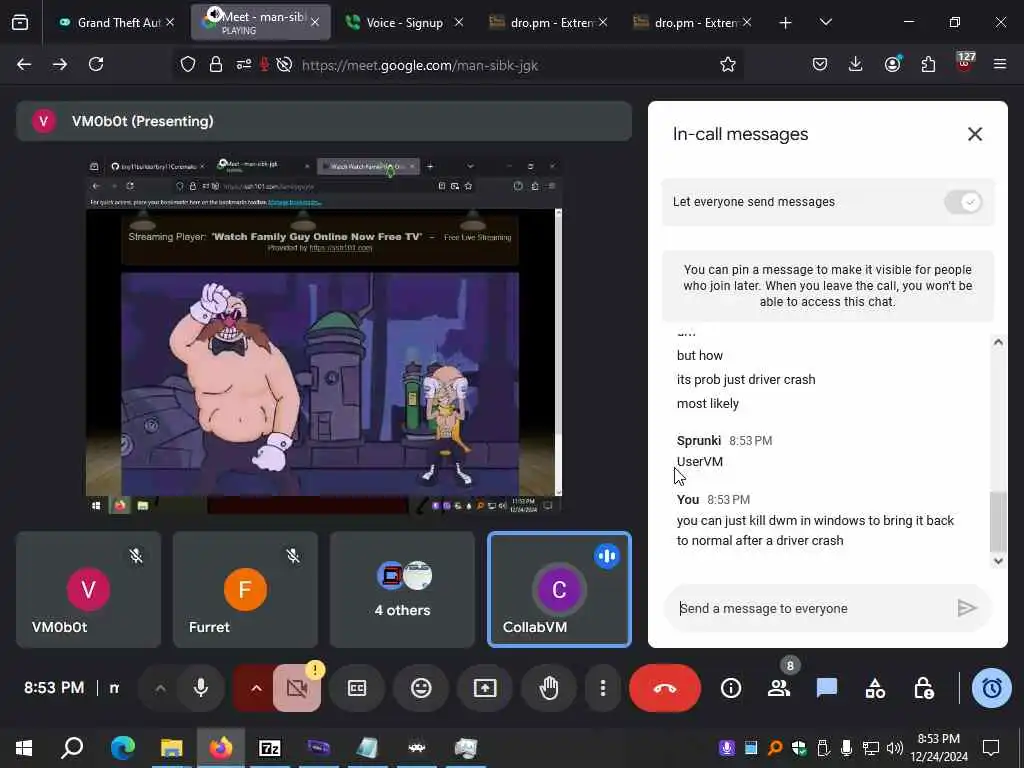Open meeting details info icon

[731, 688]
